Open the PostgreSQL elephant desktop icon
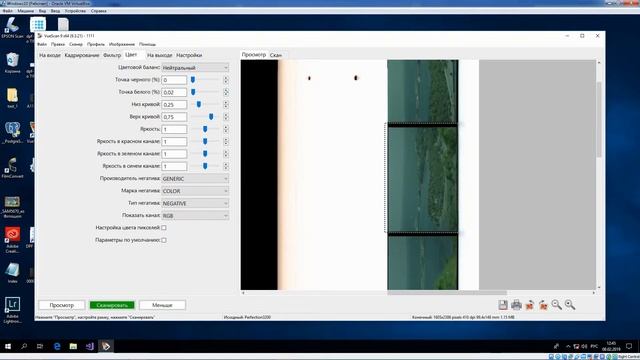The image size is (640, 360). [12, 133]
